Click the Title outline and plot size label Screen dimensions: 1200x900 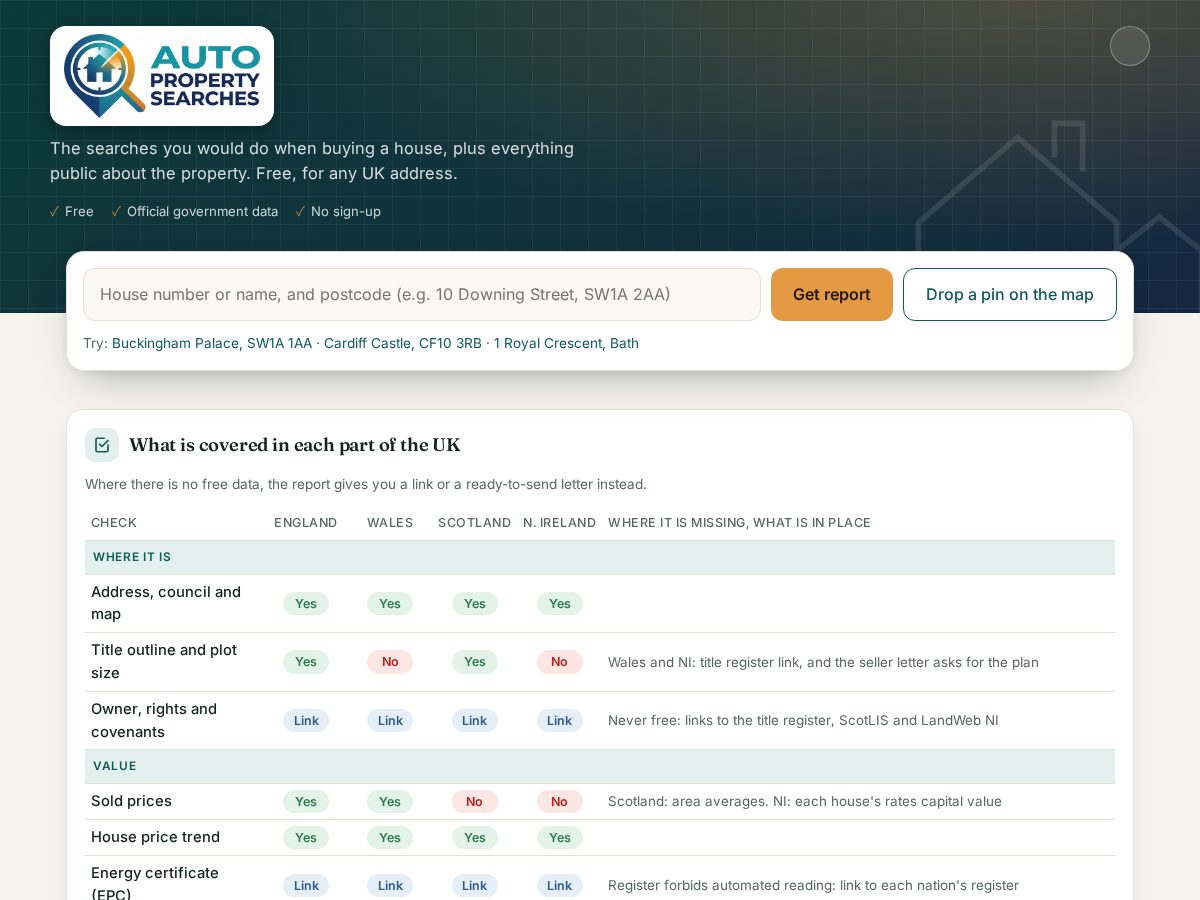point(164,661)
